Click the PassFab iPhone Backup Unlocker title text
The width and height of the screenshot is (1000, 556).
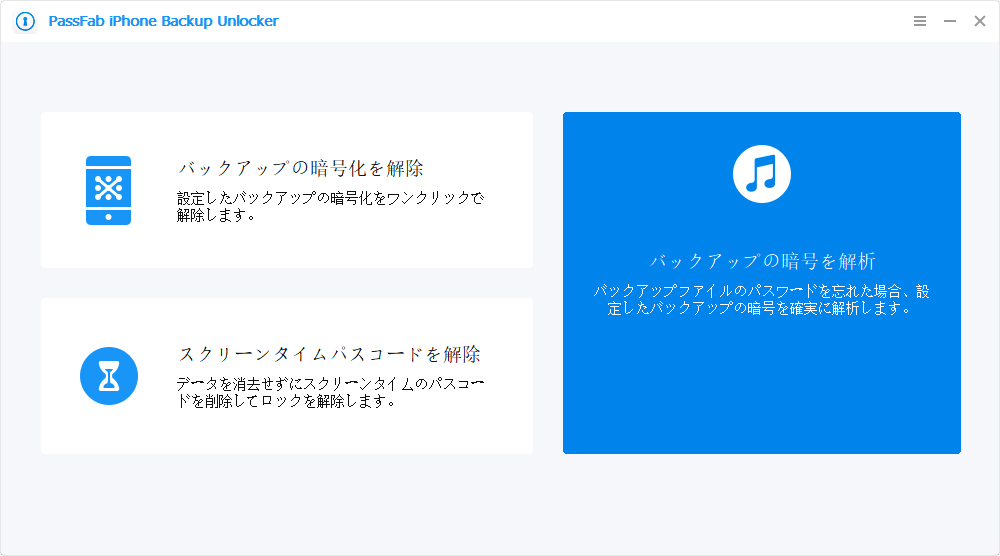[x=163, y=21]
